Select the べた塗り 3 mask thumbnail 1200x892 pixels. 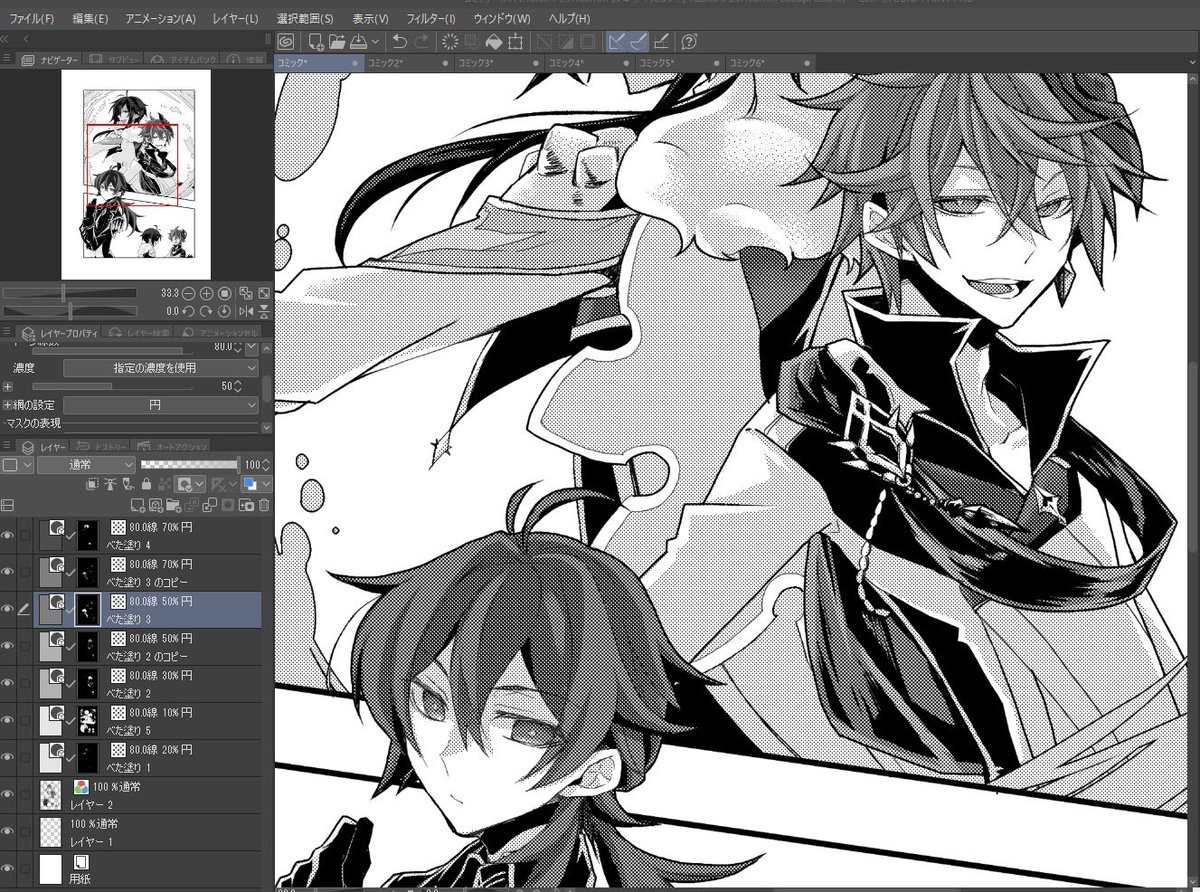pos(88,609)
